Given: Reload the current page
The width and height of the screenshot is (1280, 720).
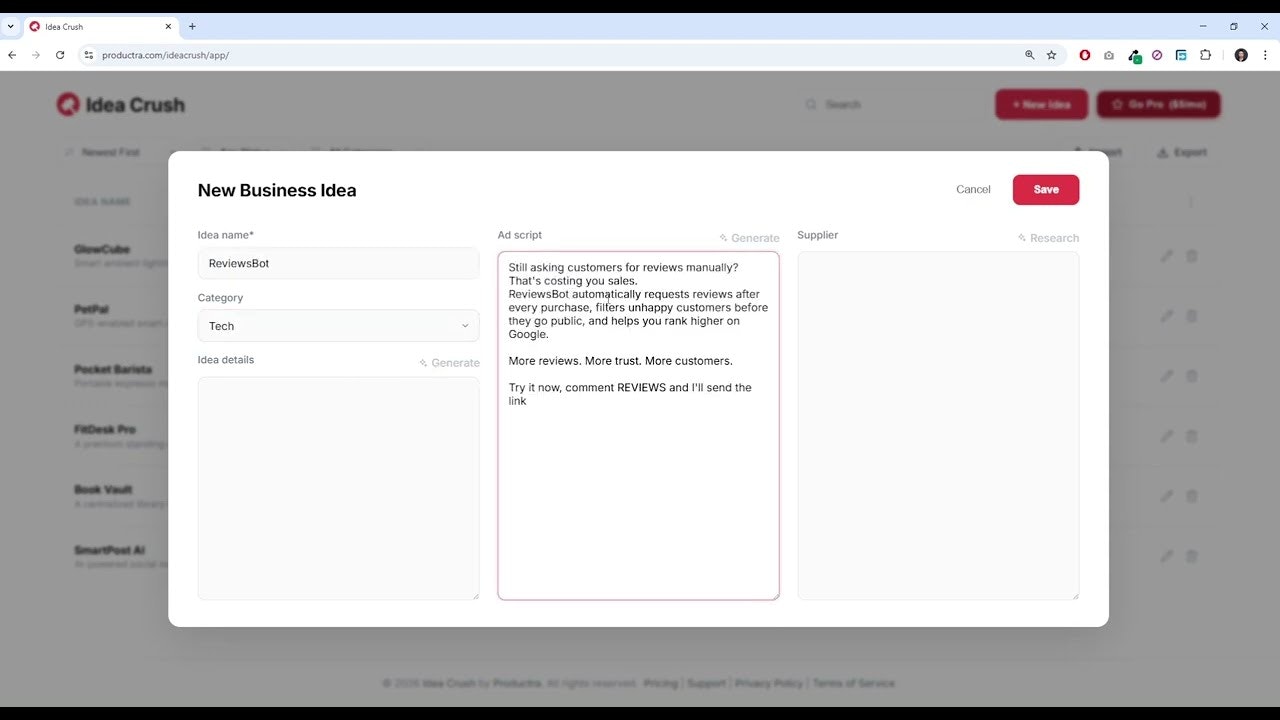Looking at the screenshot, I should coord(60,55).
